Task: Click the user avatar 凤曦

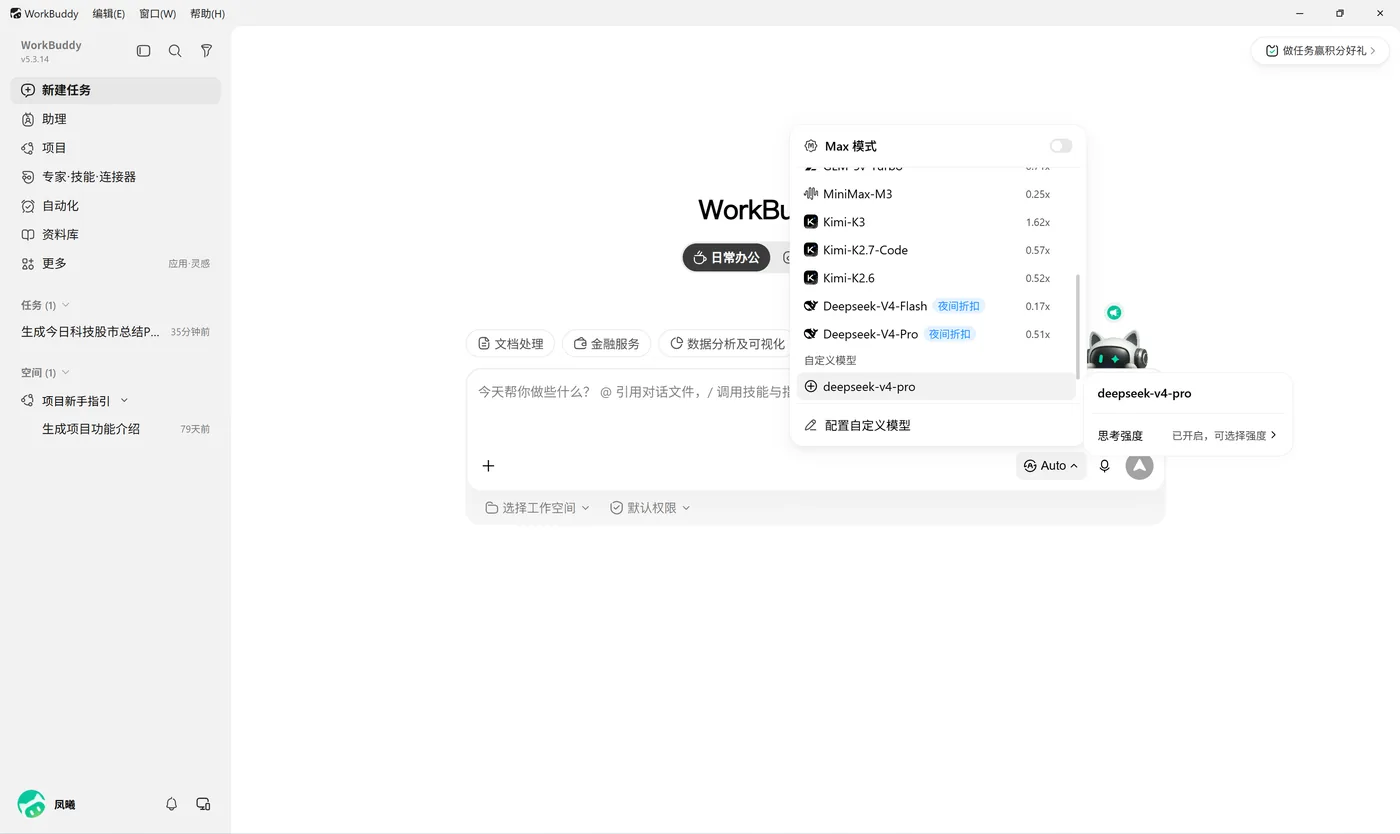Action: (32, 804)
